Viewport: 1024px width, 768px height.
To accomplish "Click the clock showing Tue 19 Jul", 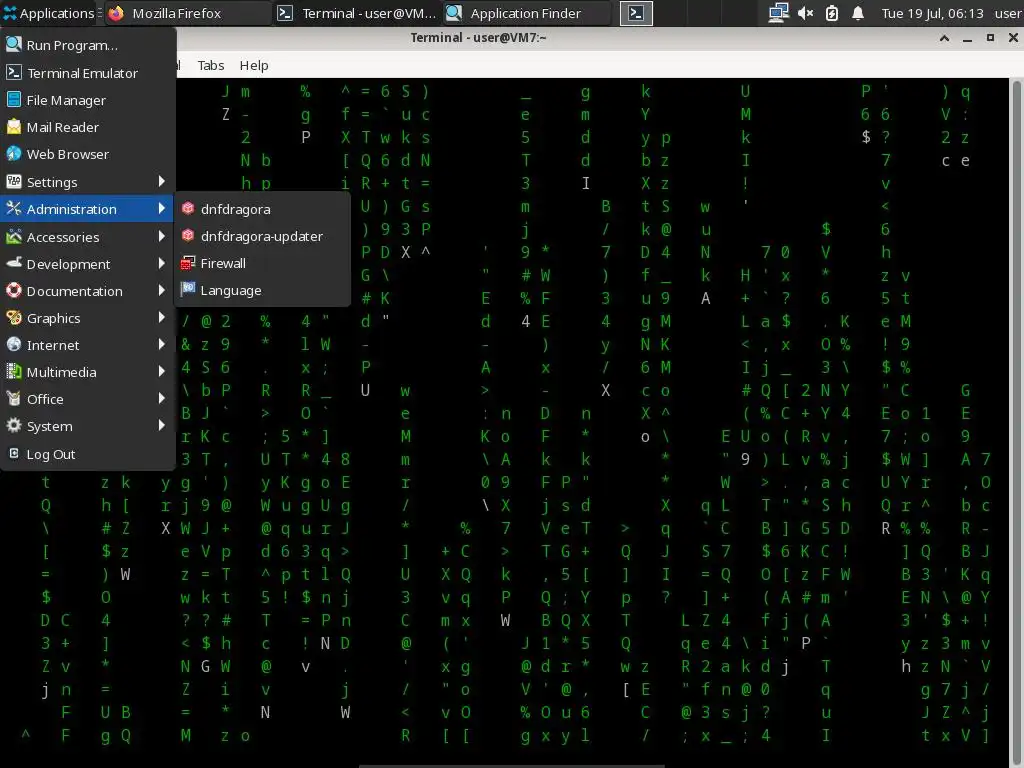I will [932, 13].
